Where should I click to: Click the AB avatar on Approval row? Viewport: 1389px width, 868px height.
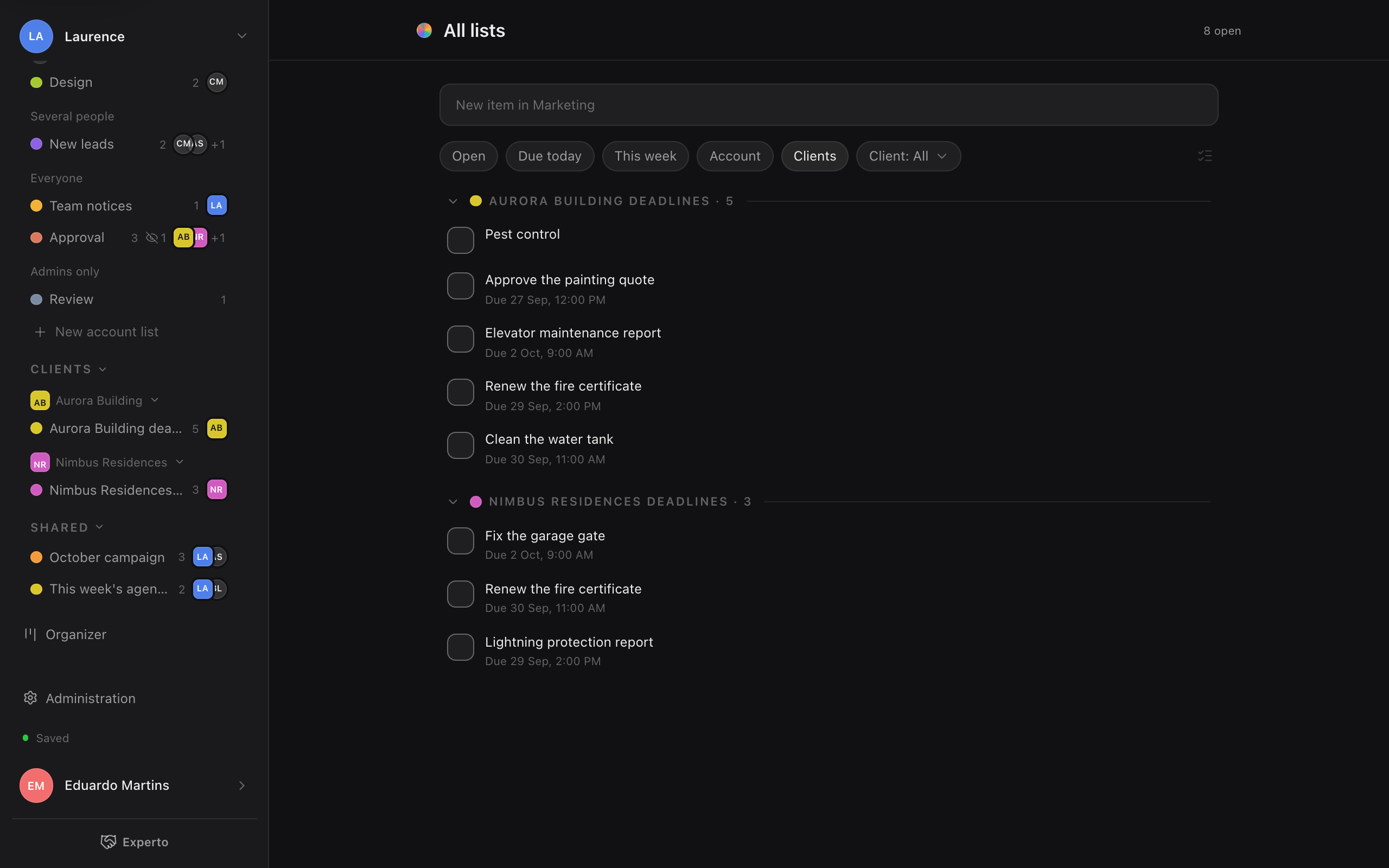[x=183, y=237]
